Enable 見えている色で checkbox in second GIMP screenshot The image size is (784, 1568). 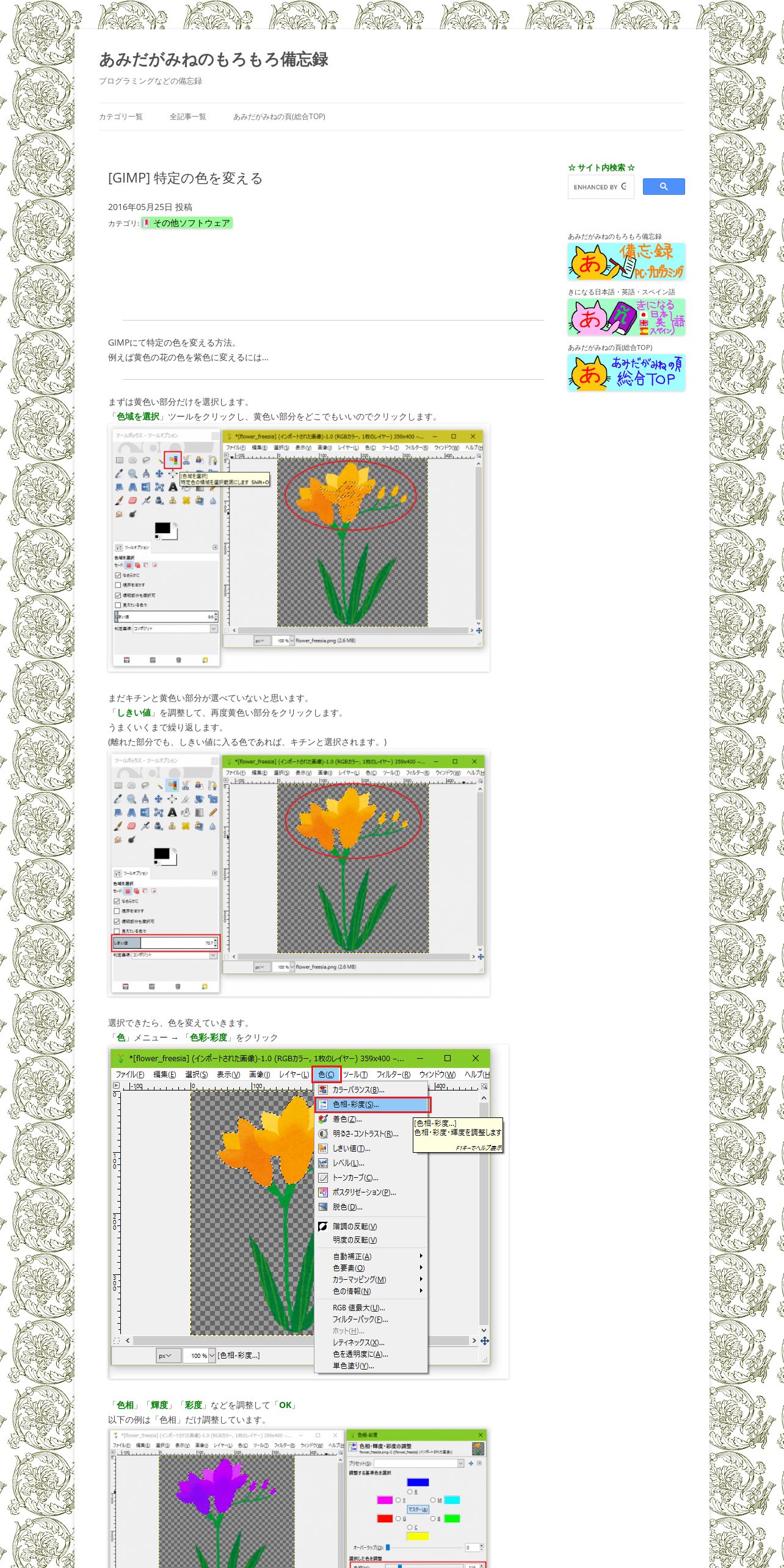click(117, 931)
